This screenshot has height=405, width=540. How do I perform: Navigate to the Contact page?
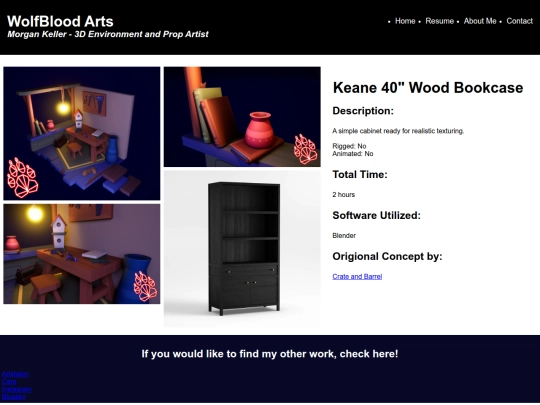[x=519, y=21]
